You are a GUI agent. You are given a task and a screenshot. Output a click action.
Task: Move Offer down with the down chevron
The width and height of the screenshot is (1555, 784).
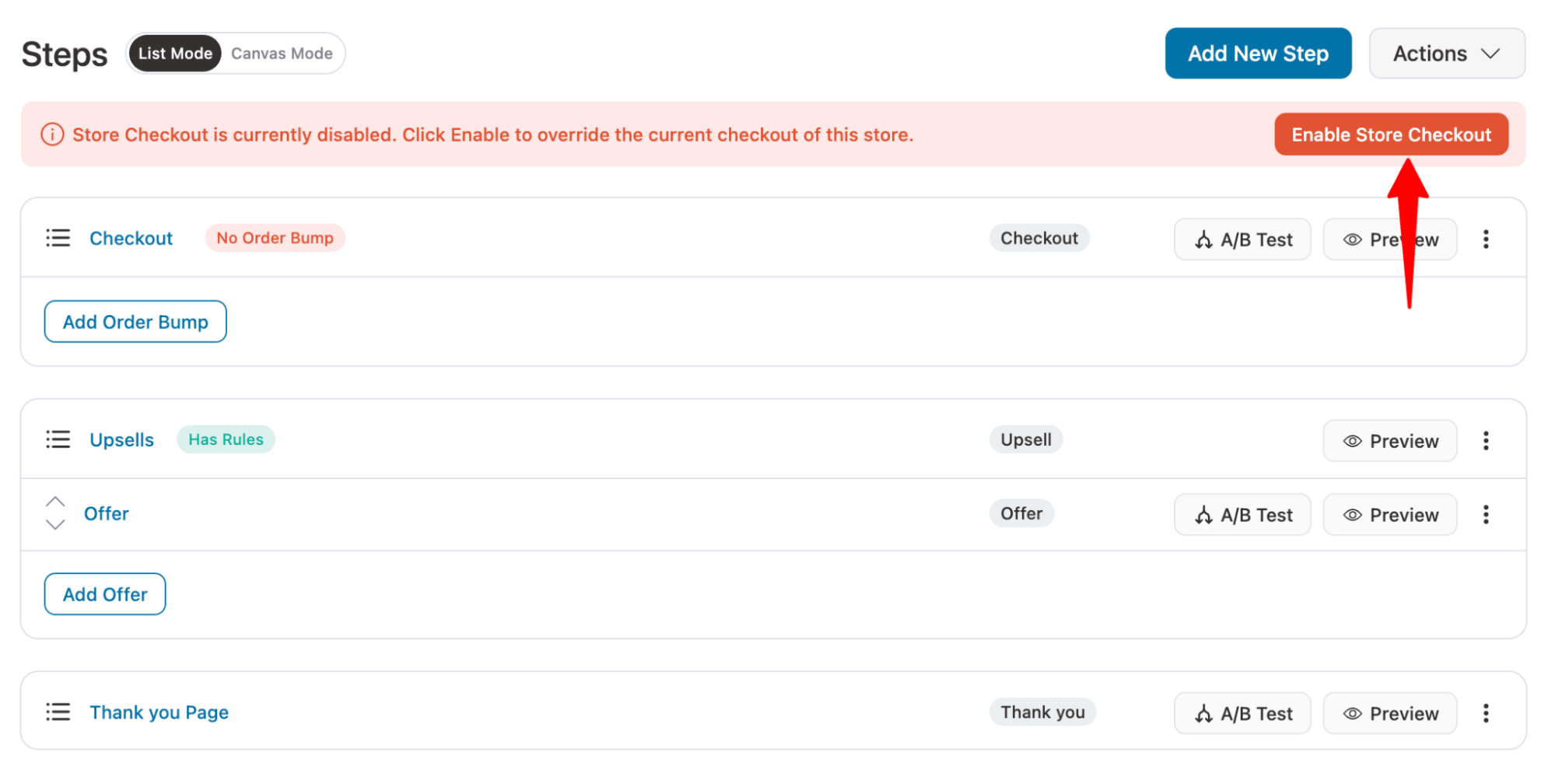click(x=55, y=525)
